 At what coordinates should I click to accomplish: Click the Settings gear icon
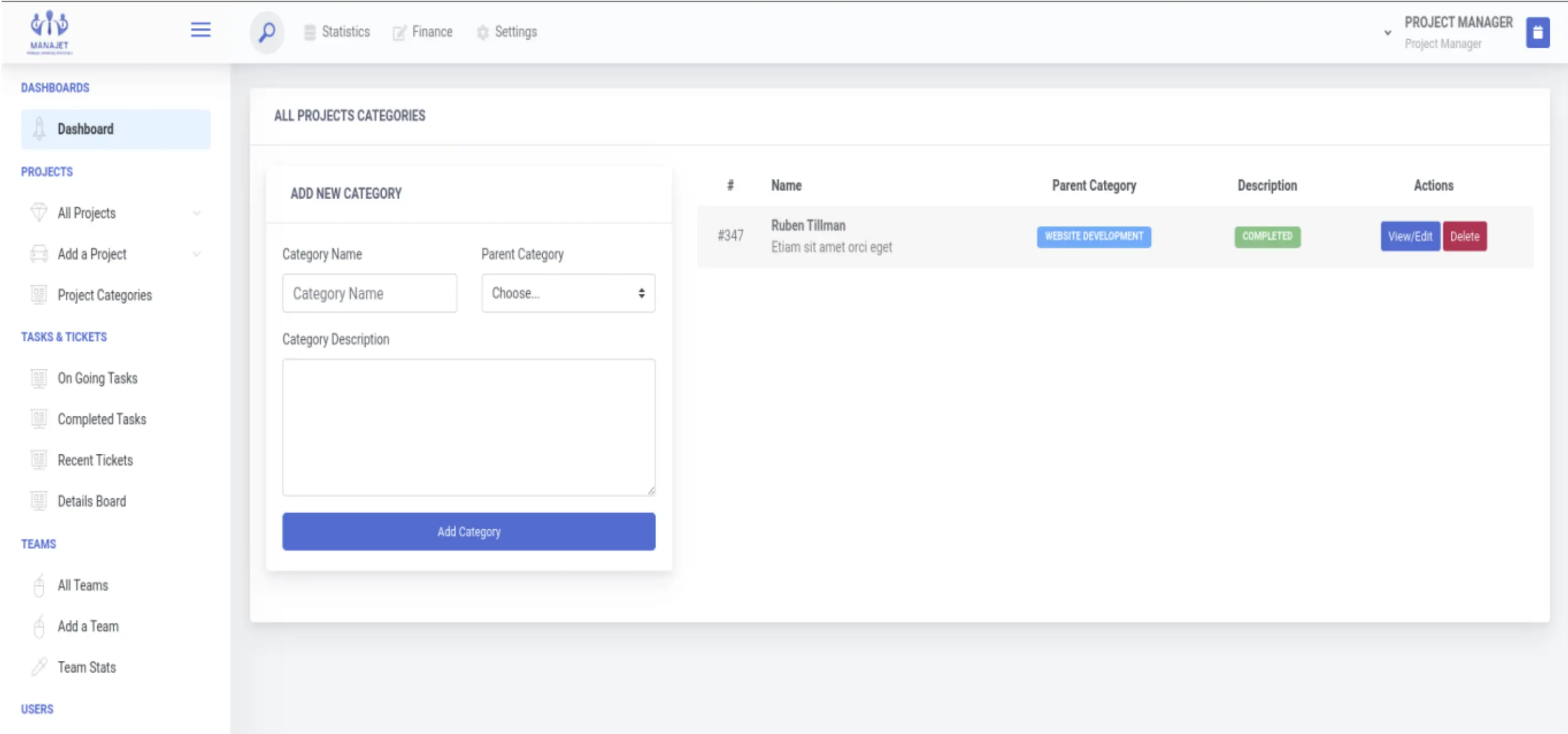(482, 32)
